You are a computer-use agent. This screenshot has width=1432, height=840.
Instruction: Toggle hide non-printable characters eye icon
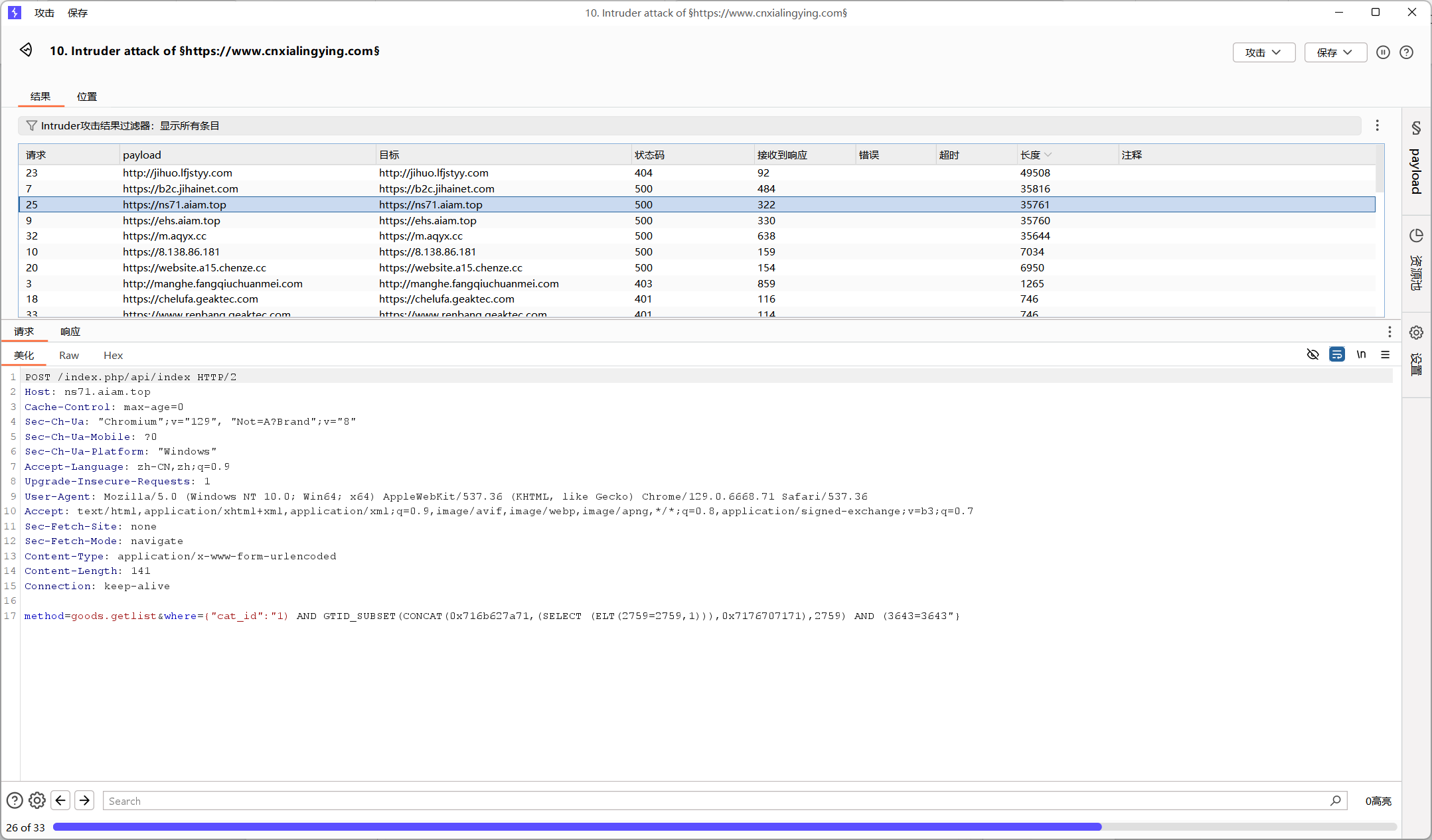1313,354
